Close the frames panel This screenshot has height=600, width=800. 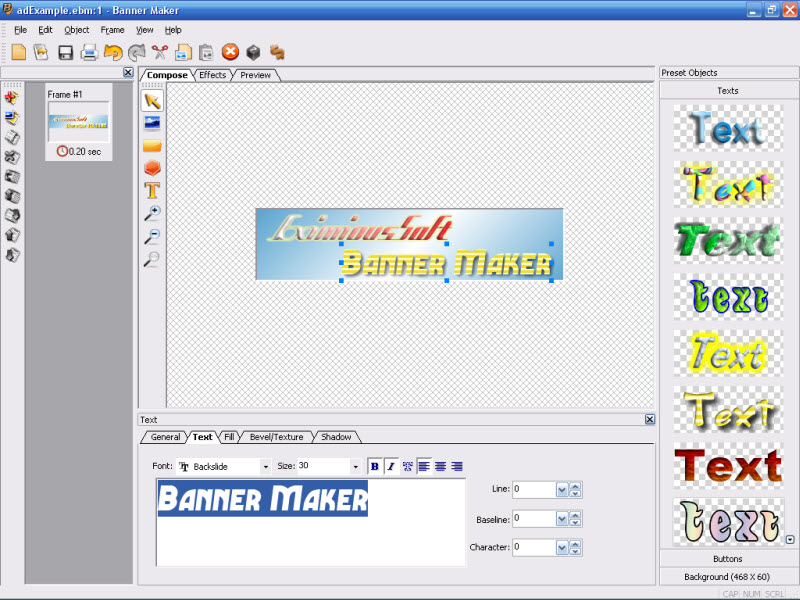pos(128,72)
